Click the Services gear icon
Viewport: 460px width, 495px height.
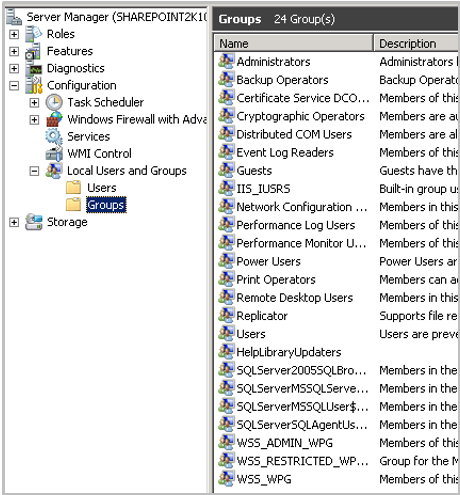pos(54,137)
